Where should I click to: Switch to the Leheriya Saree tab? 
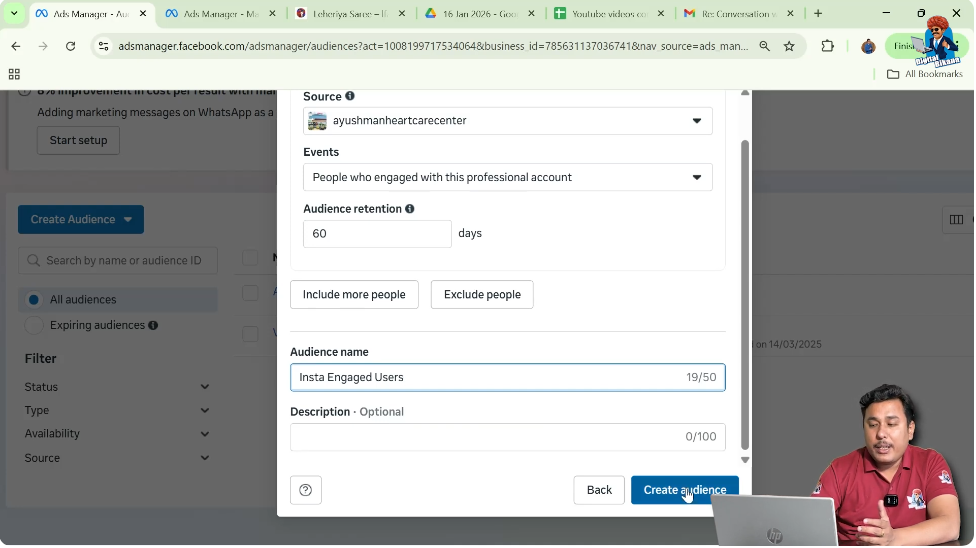point(350,13)
